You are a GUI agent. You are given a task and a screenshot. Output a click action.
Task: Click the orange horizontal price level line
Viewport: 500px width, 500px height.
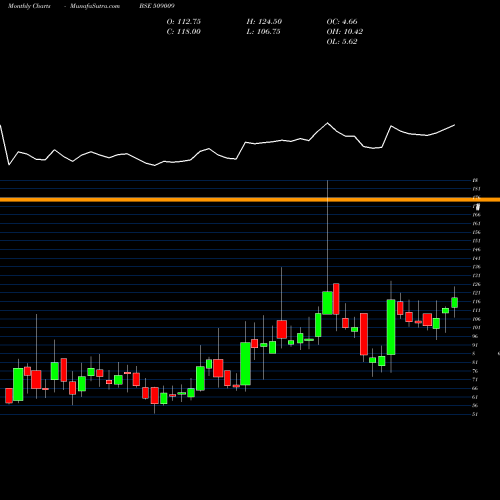(x=250, y=200)
